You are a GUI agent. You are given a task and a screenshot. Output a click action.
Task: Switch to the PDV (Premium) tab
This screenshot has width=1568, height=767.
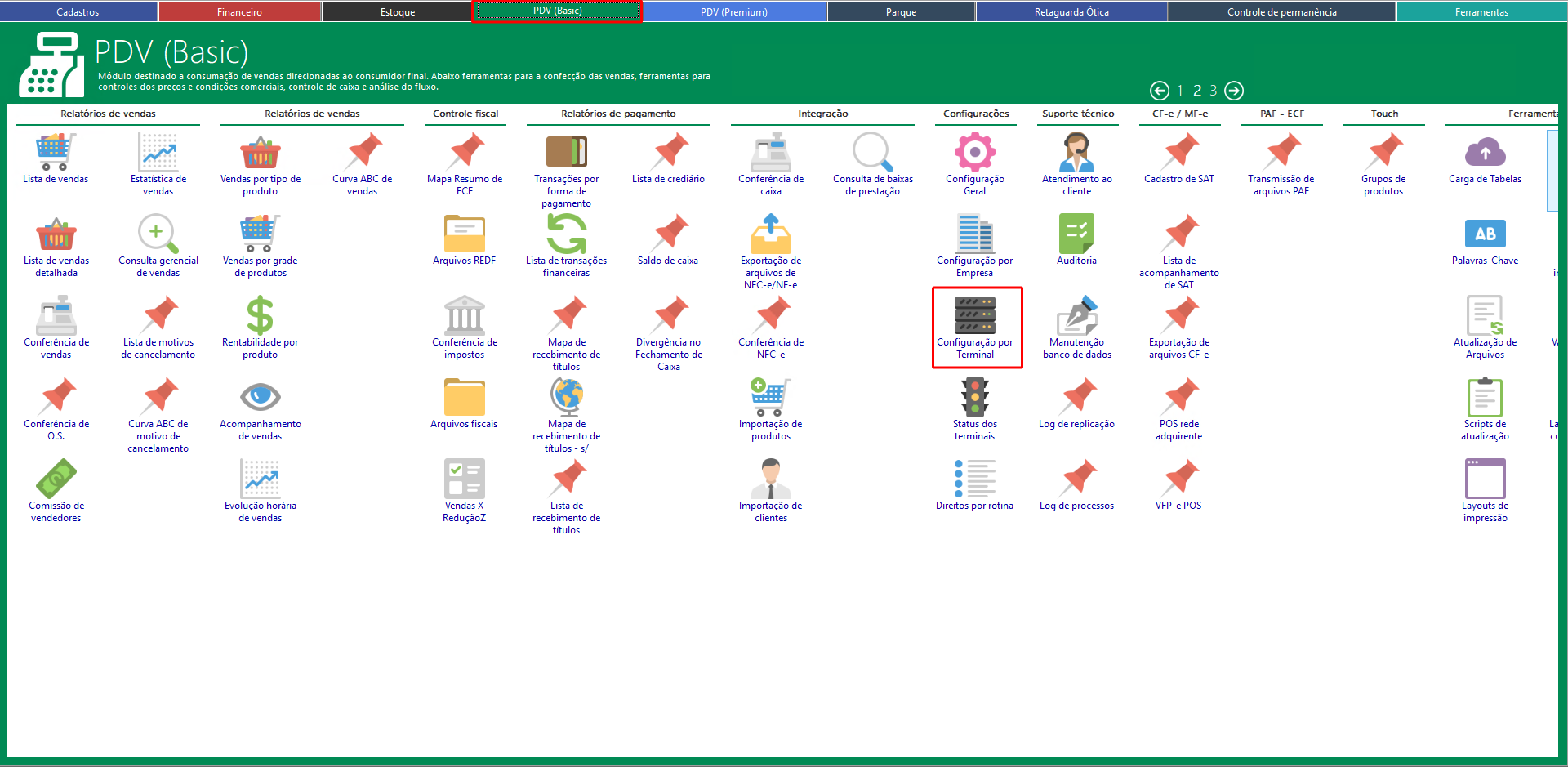click(x=733, y=12)
